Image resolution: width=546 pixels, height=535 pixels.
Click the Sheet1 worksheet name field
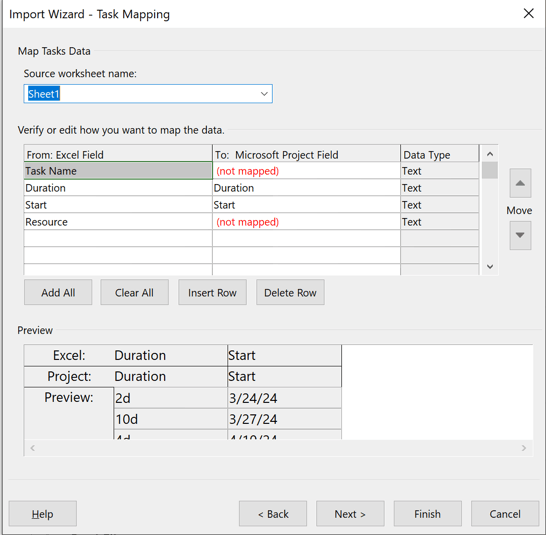point(148,94)
